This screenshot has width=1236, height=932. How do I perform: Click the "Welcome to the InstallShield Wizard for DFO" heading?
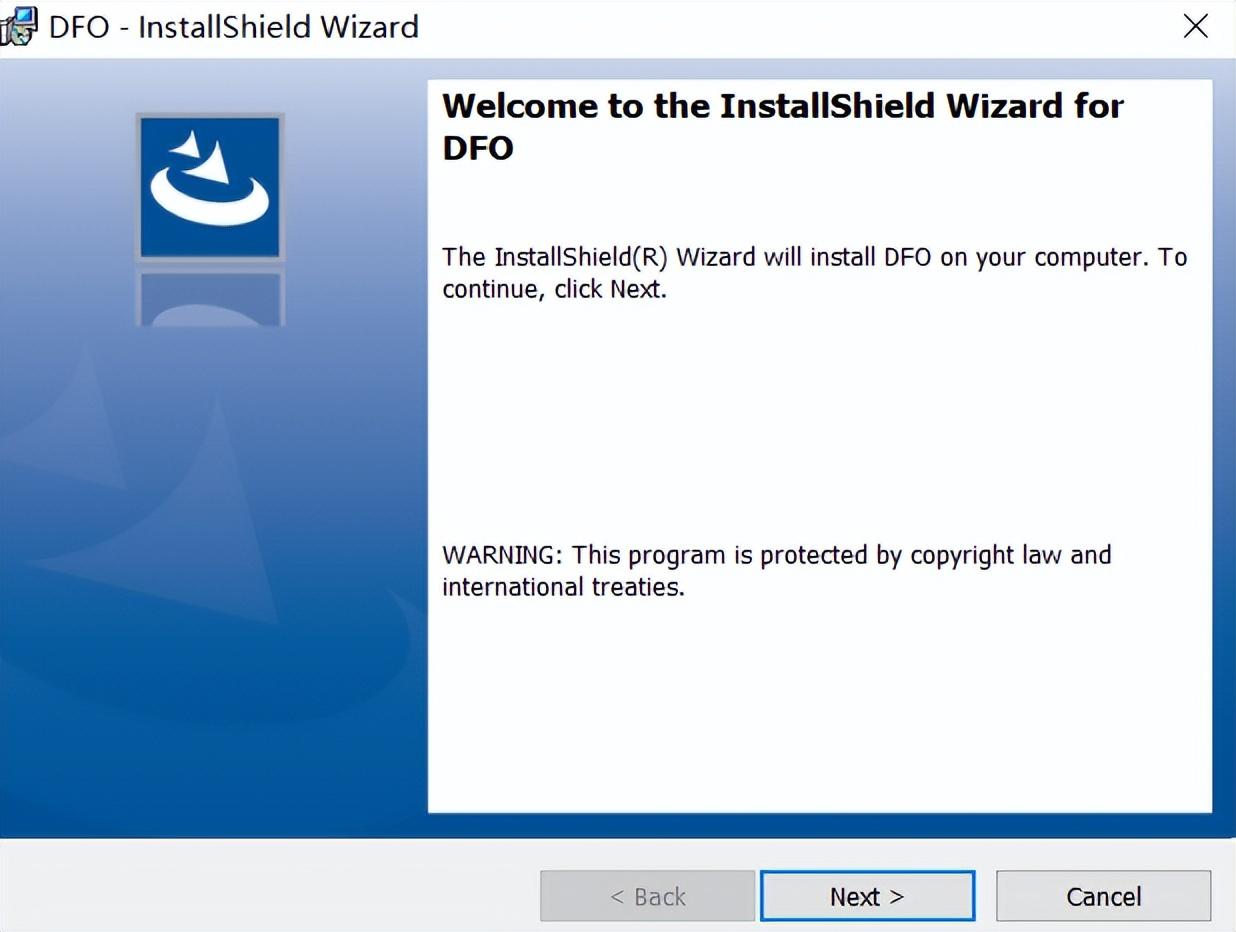[783, 126]
